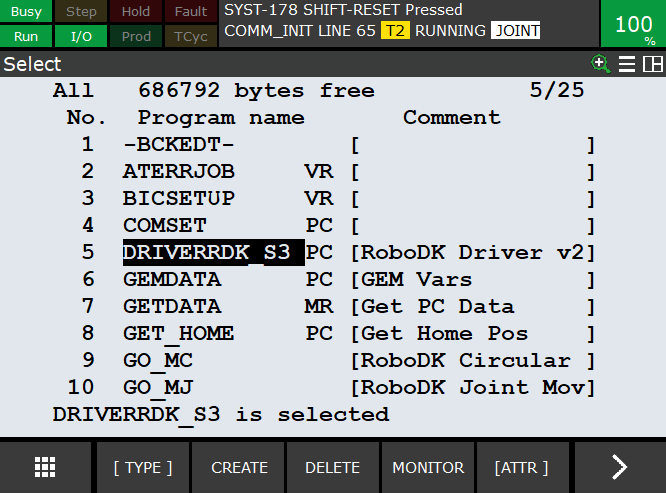Click the zoom magnifier icon
Screen dimensions: 666x493
click(x=601, y=64)
